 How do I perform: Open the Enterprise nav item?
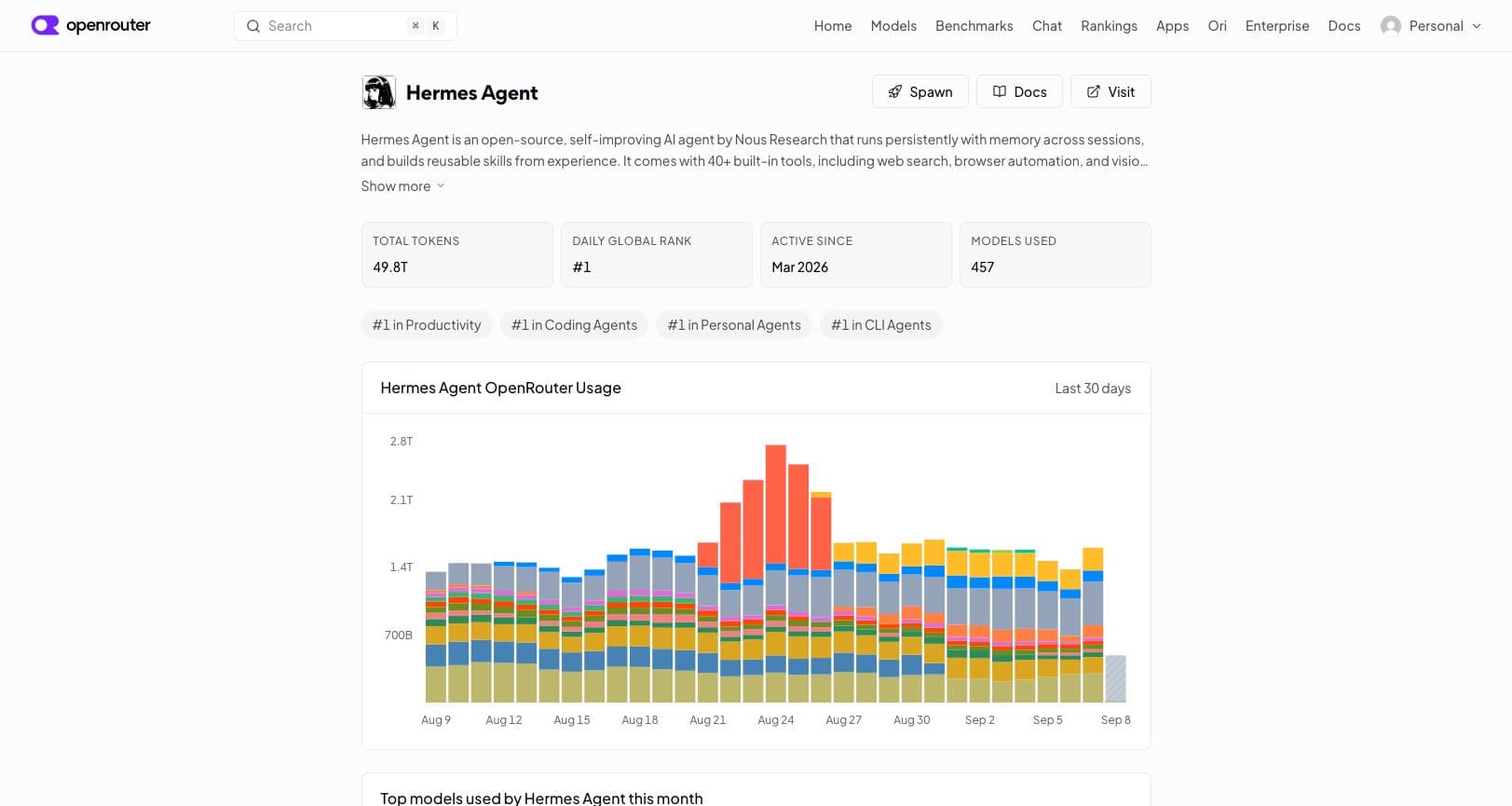coord(1277,26)
